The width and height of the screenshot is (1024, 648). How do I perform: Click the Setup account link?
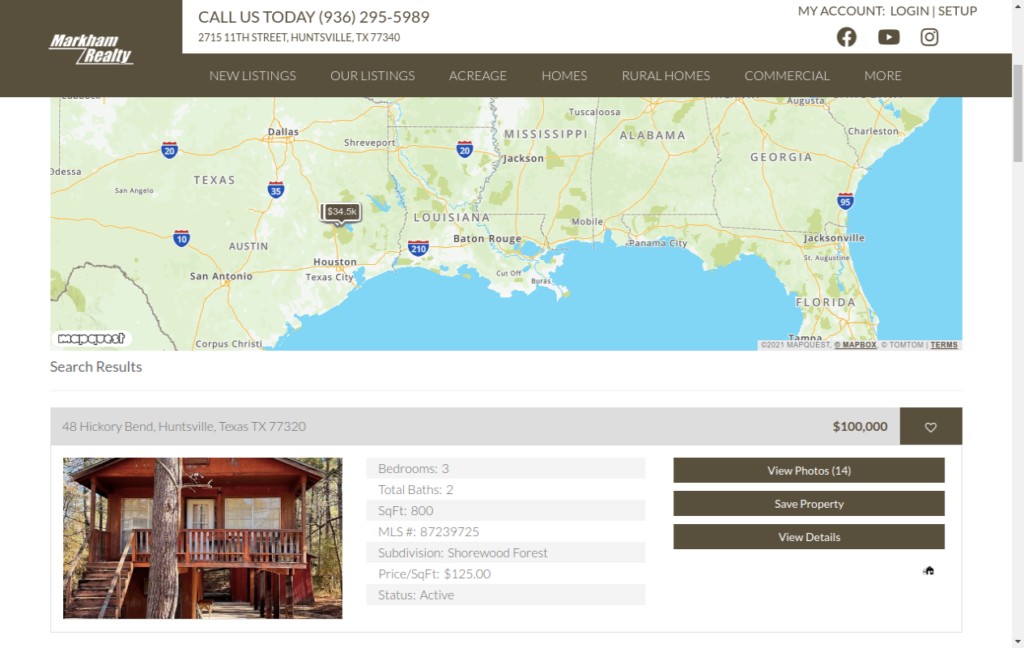957,11
